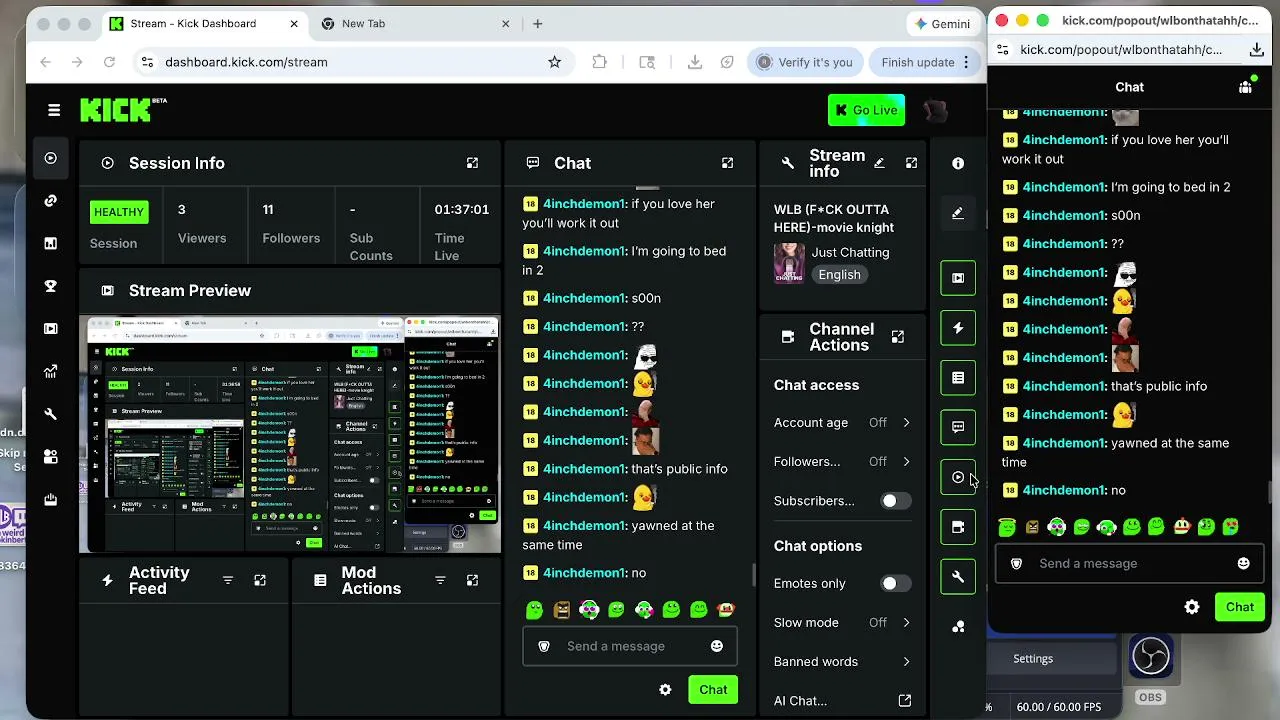The width and height of the screenshot is (1280, 720).
Task: Toggle Stream info widget in right toolbar
Action: [x=958, y=577]
